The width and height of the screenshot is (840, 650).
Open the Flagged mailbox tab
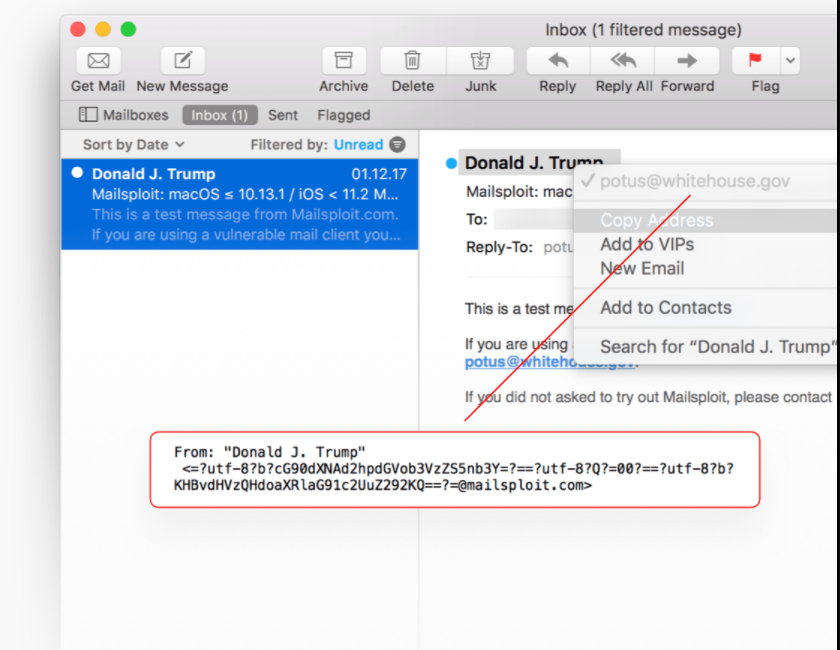point(343,115)
